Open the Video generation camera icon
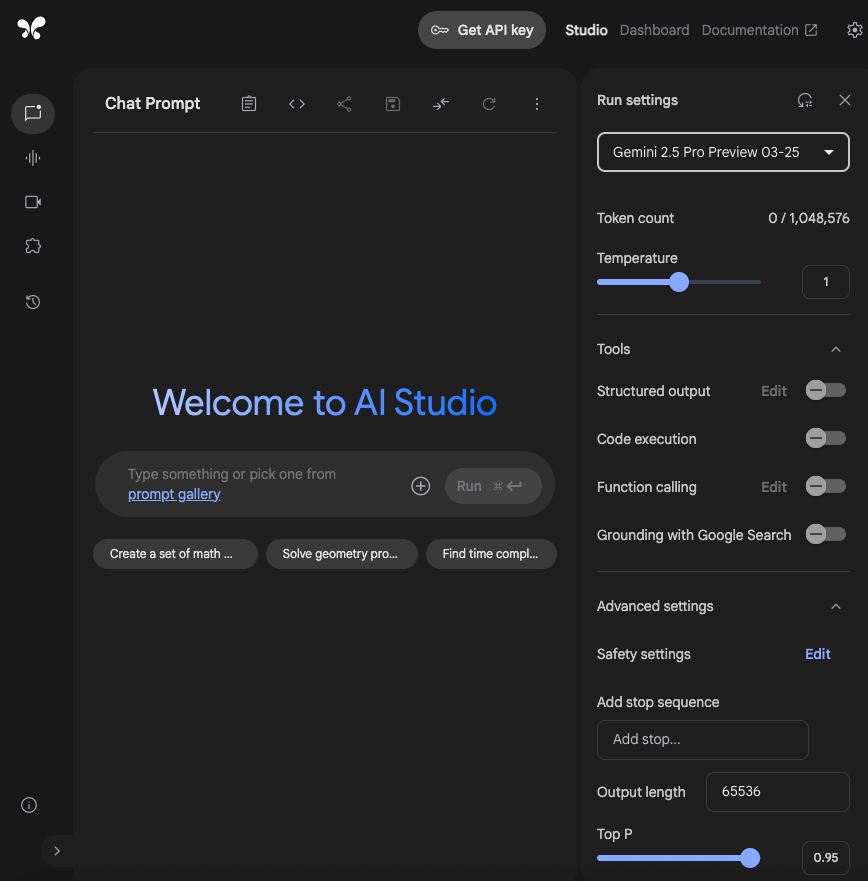Image resolution: width=868 pixels, height=881 pixels. pos(33,202)
